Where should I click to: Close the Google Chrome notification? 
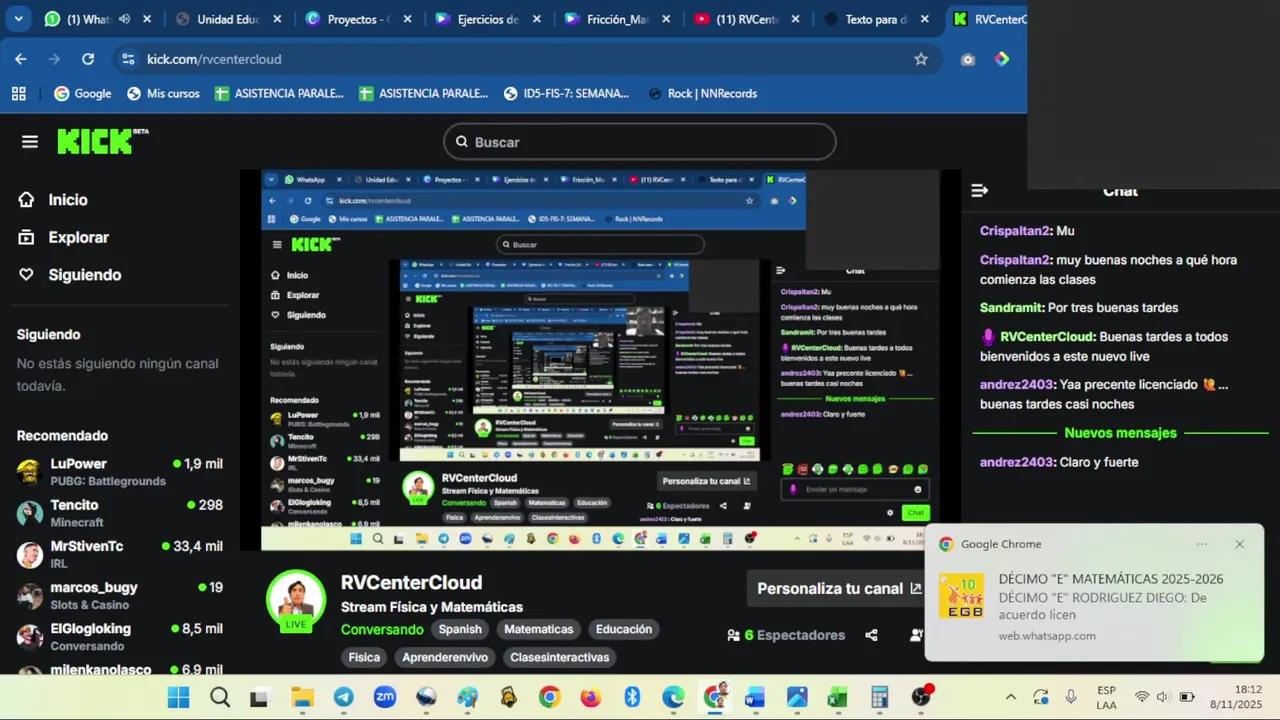point(1239,544)
